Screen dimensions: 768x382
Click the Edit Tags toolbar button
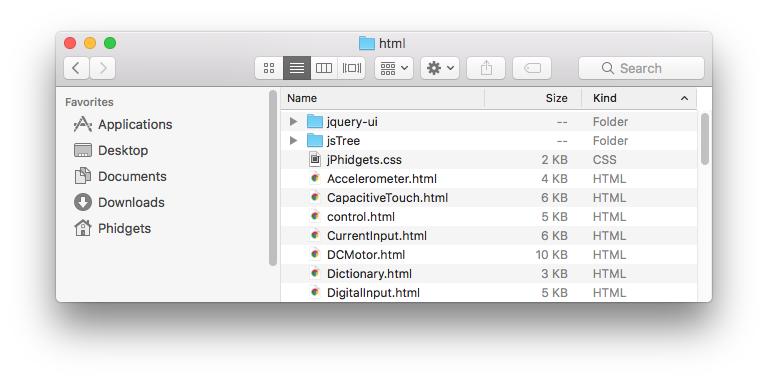532,68
